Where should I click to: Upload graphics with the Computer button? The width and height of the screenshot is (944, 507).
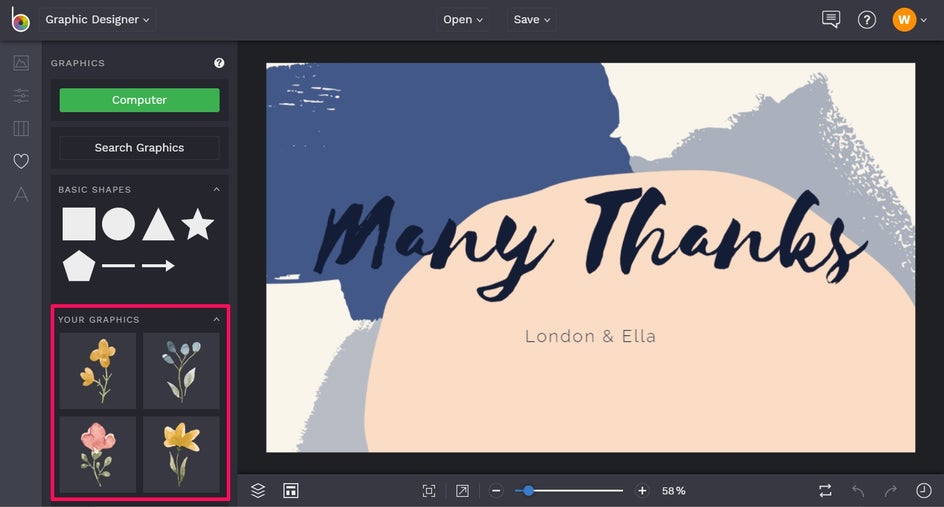[x=139, y=100]
